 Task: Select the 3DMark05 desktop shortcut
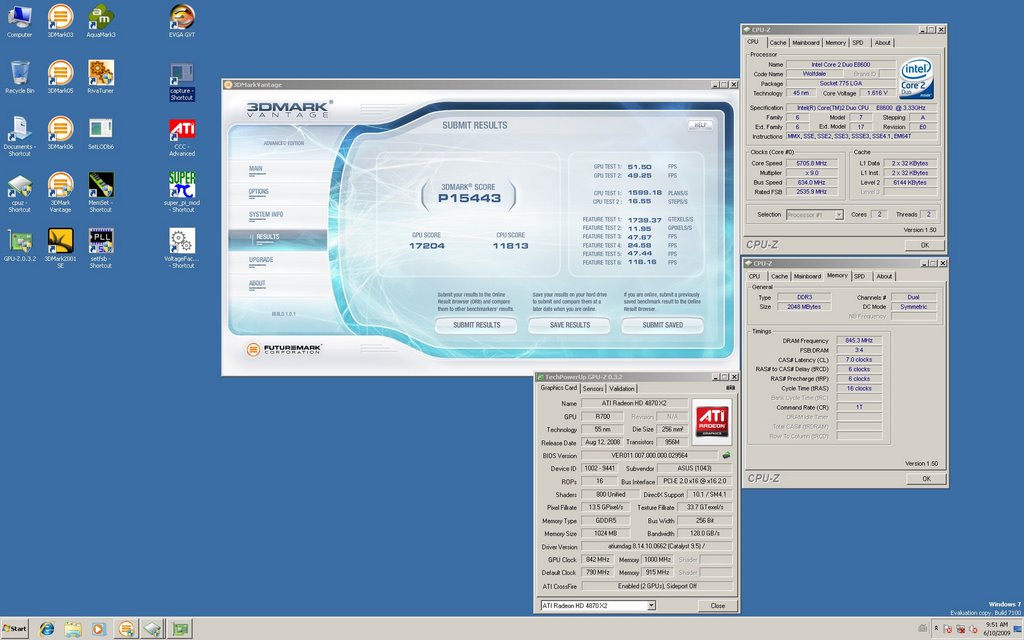coord(60,76)
